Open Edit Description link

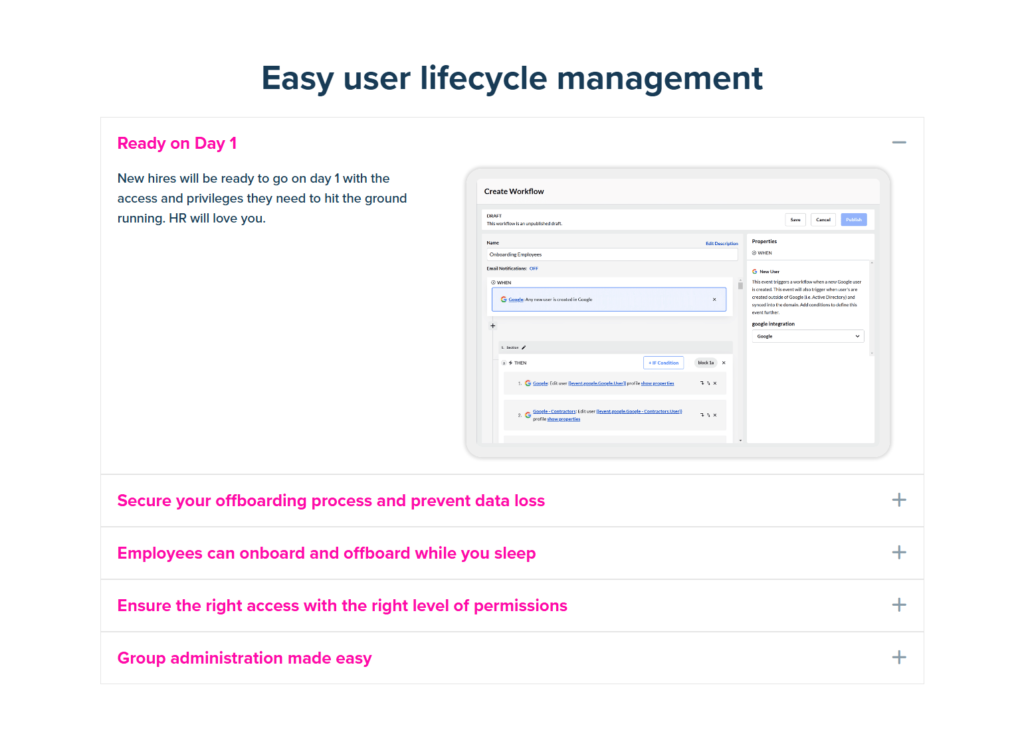click(x=722, y=243)
